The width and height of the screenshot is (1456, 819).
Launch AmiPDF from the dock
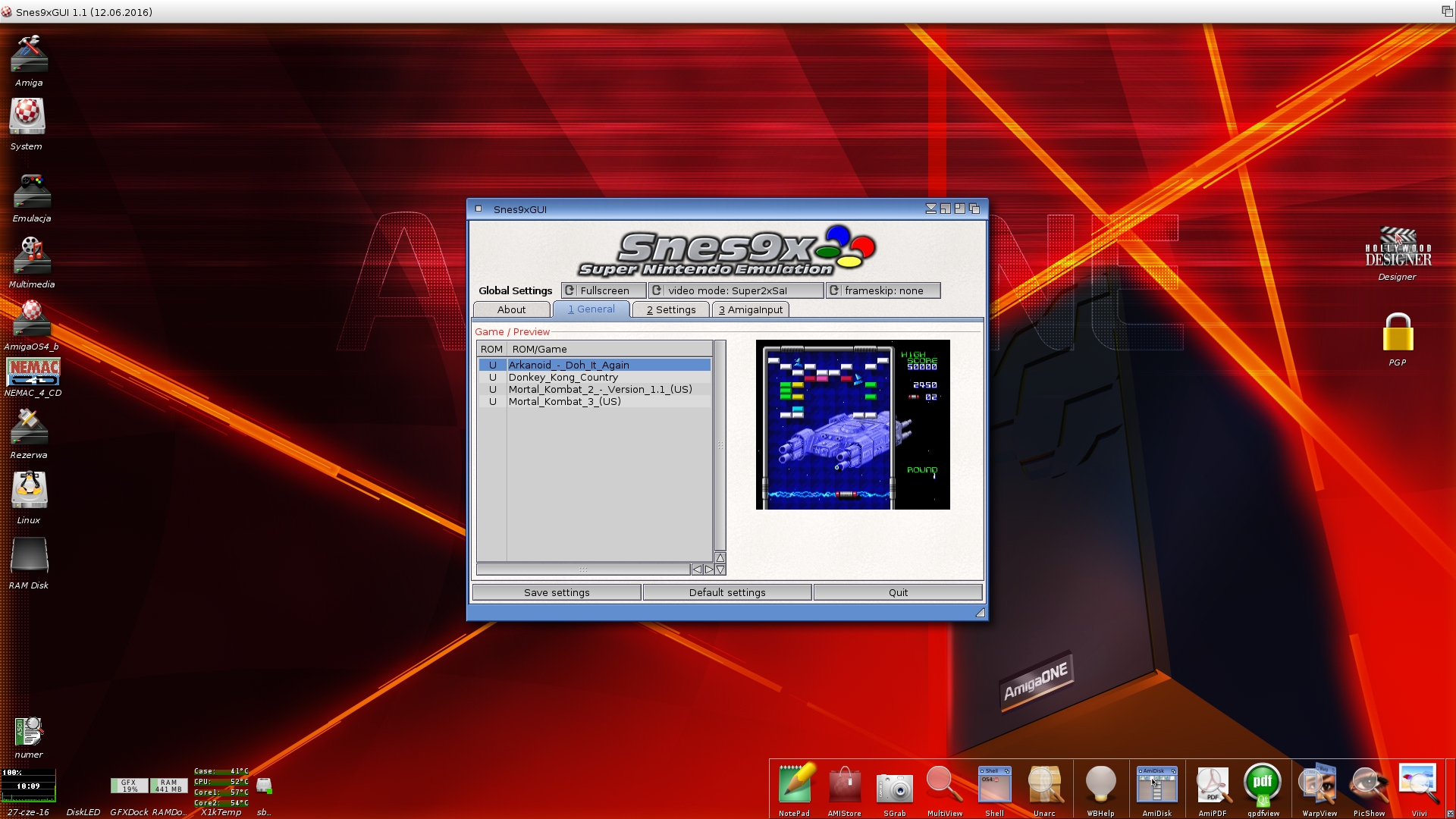[1212, 785]
